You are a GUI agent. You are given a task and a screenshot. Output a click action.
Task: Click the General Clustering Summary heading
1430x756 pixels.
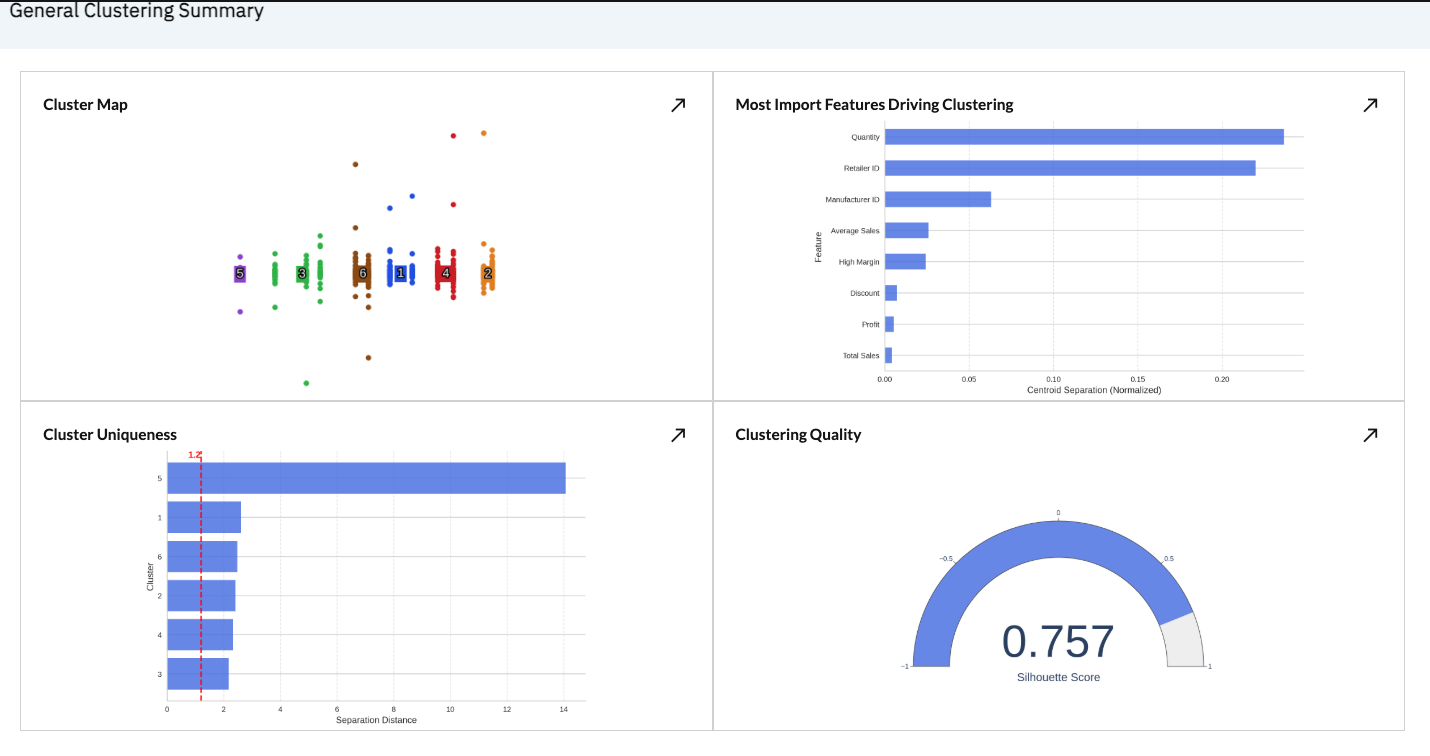click(136, 12)
